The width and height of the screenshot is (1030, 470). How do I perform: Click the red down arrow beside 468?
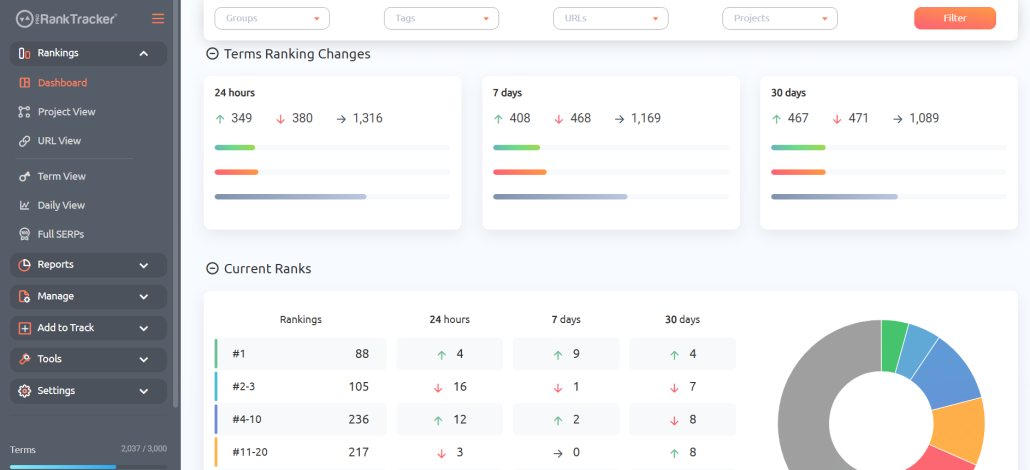(559, 119)
